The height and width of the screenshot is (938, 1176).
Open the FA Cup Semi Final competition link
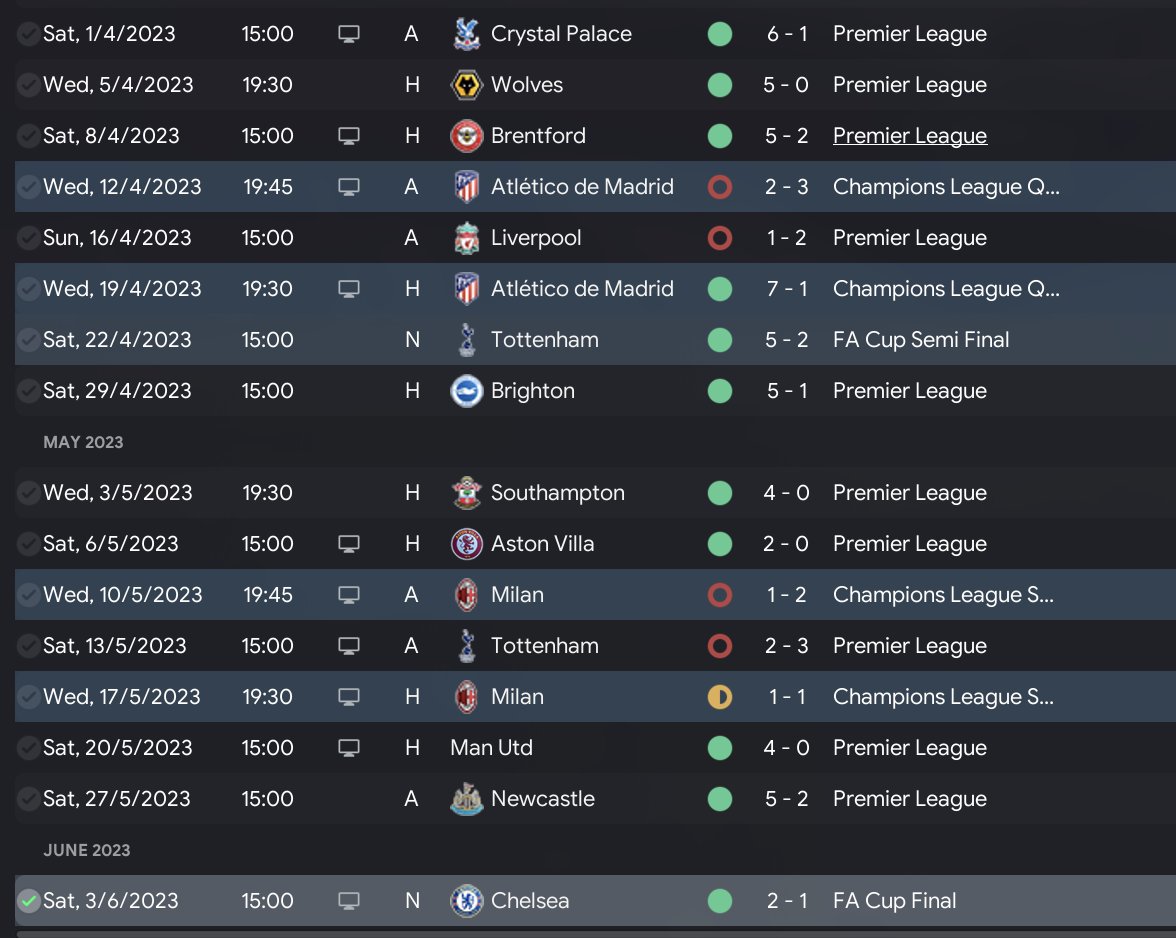(920, 340)
